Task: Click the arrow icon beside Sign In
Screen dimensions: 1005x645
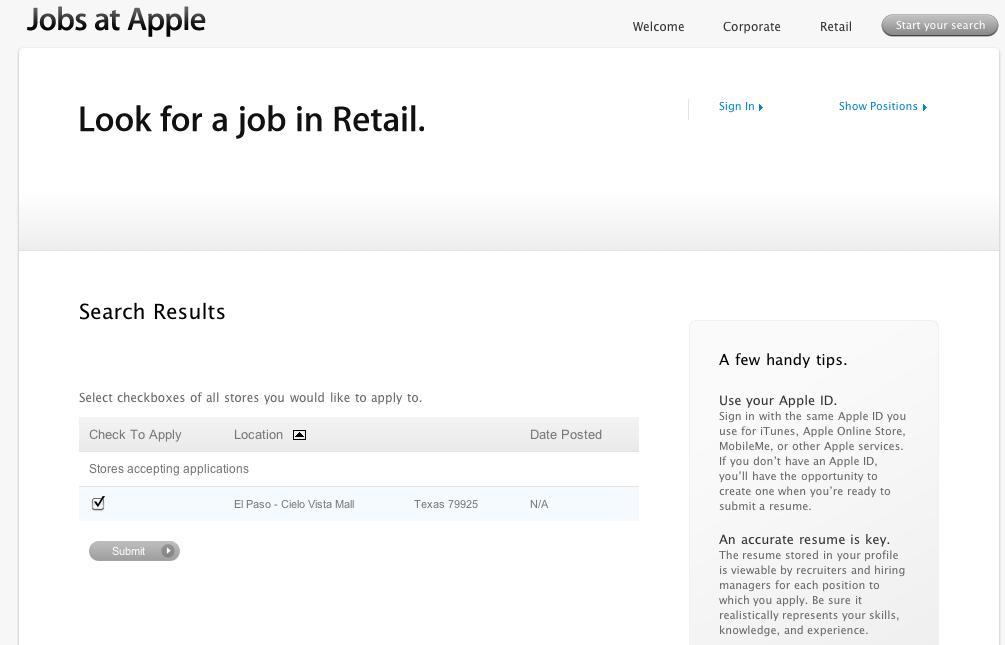Action: 761,107
